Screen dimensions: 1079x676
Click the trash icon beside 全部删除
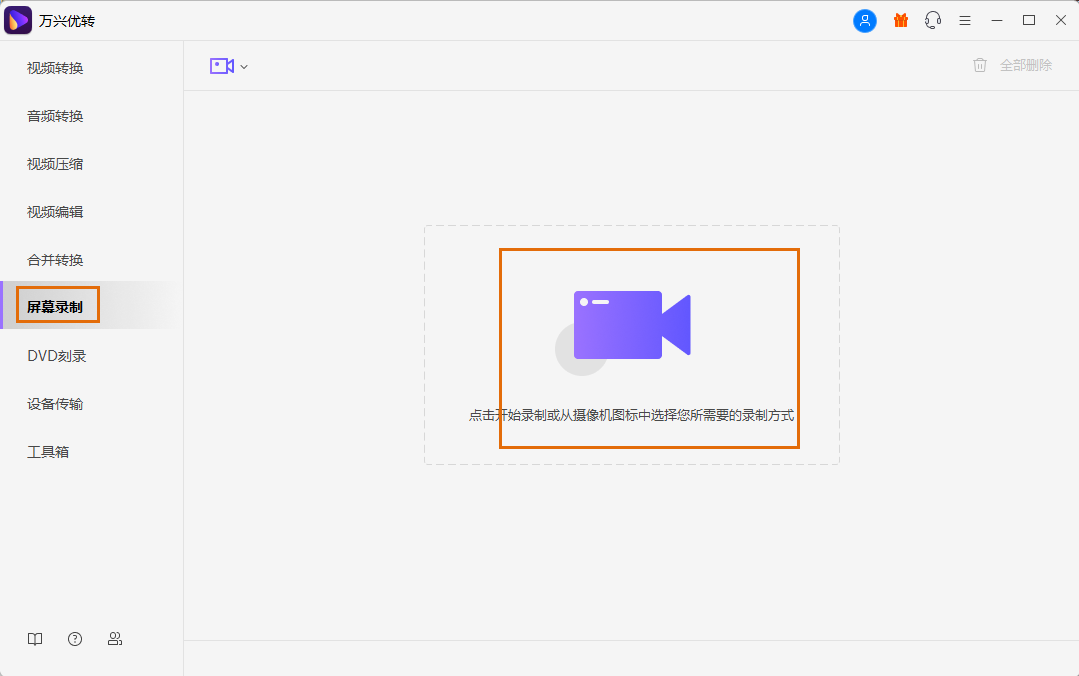point(979,64)
